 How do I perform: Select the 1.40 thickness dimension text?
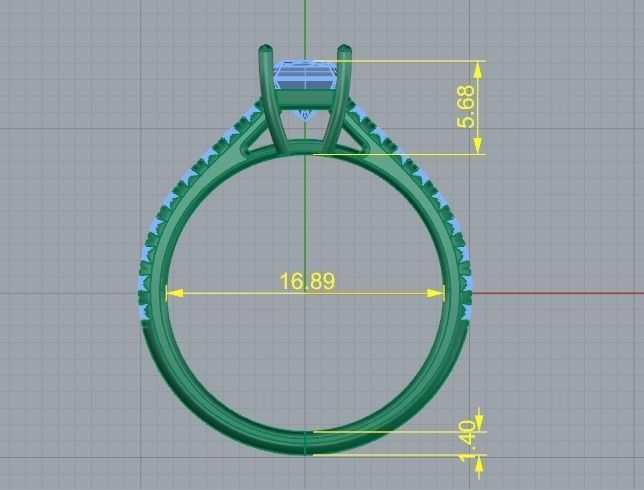coord(467,441)
